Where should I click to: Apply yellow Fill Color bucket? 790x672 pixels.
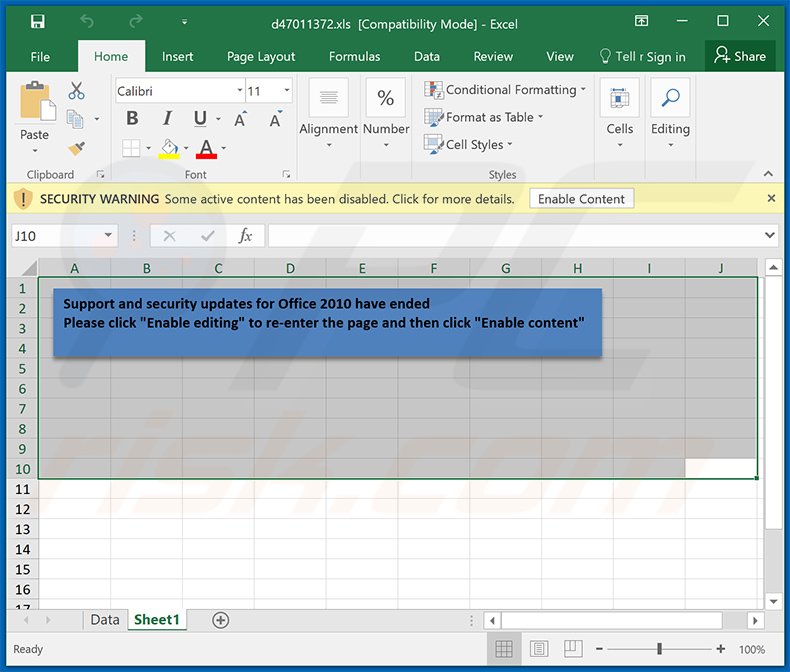pyautogui.click(x=169, y=149)
